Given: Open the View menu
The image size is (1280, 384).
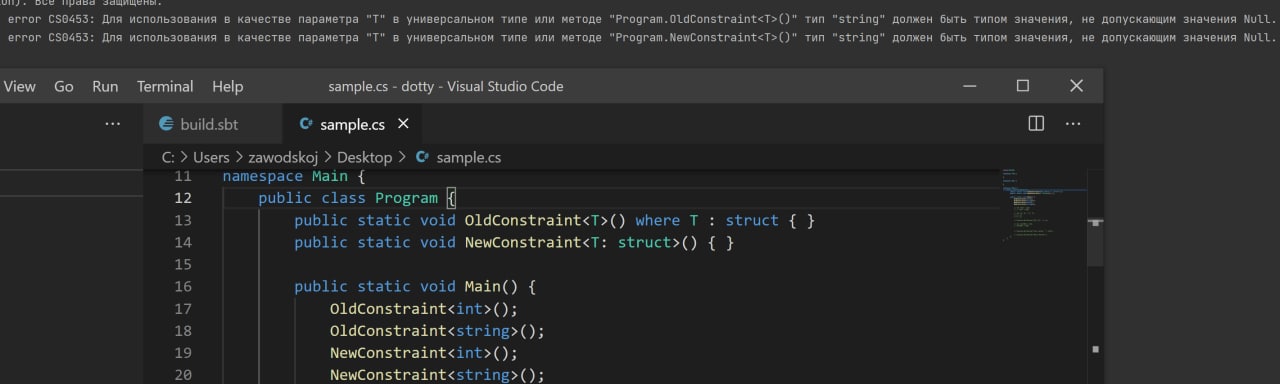Looking at the screenshot, I should pyautogui.click(x=19, y=86).
